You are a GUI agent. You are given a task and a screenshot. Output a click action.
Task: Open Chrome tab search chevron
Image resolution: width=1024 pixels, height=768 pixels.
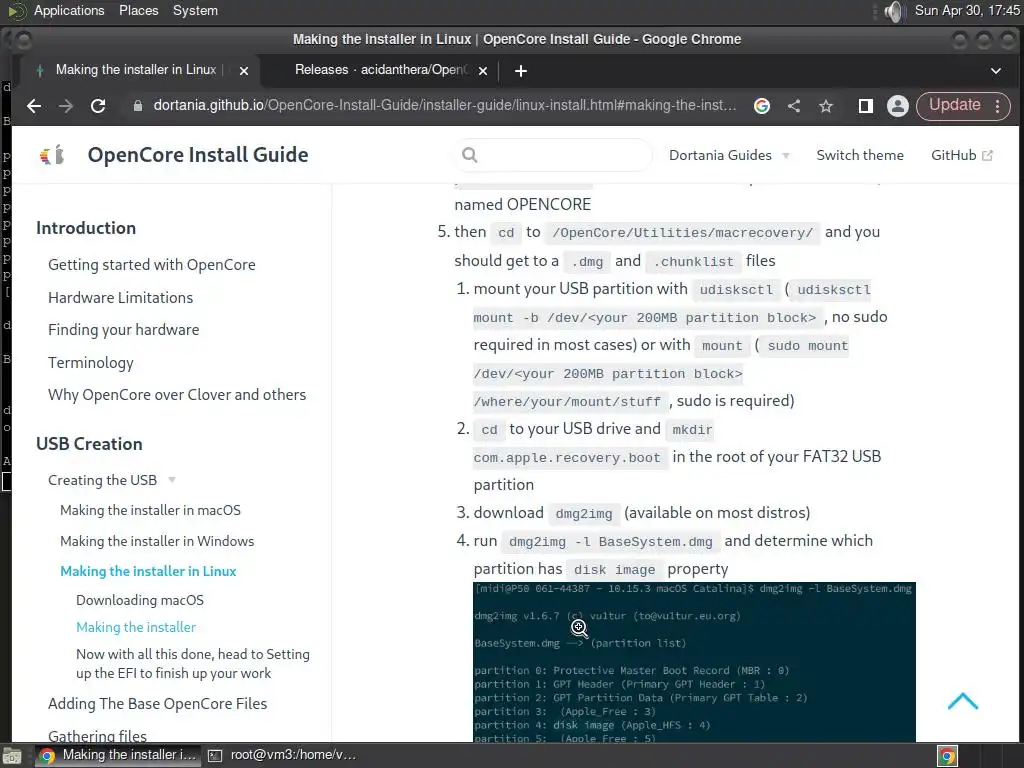[996, 71]
